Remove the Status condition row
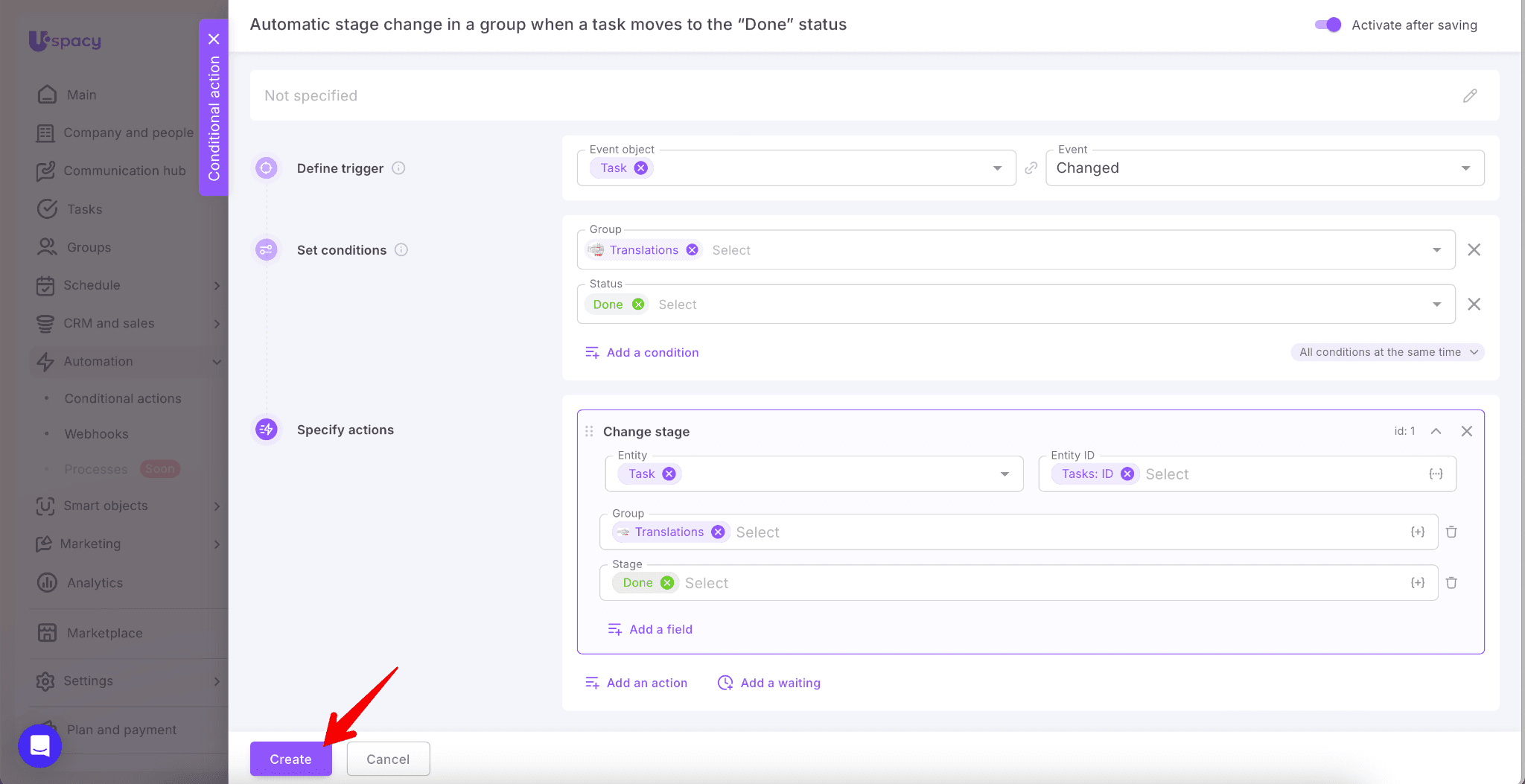The image size is (1525, 784). (1474, 305)
